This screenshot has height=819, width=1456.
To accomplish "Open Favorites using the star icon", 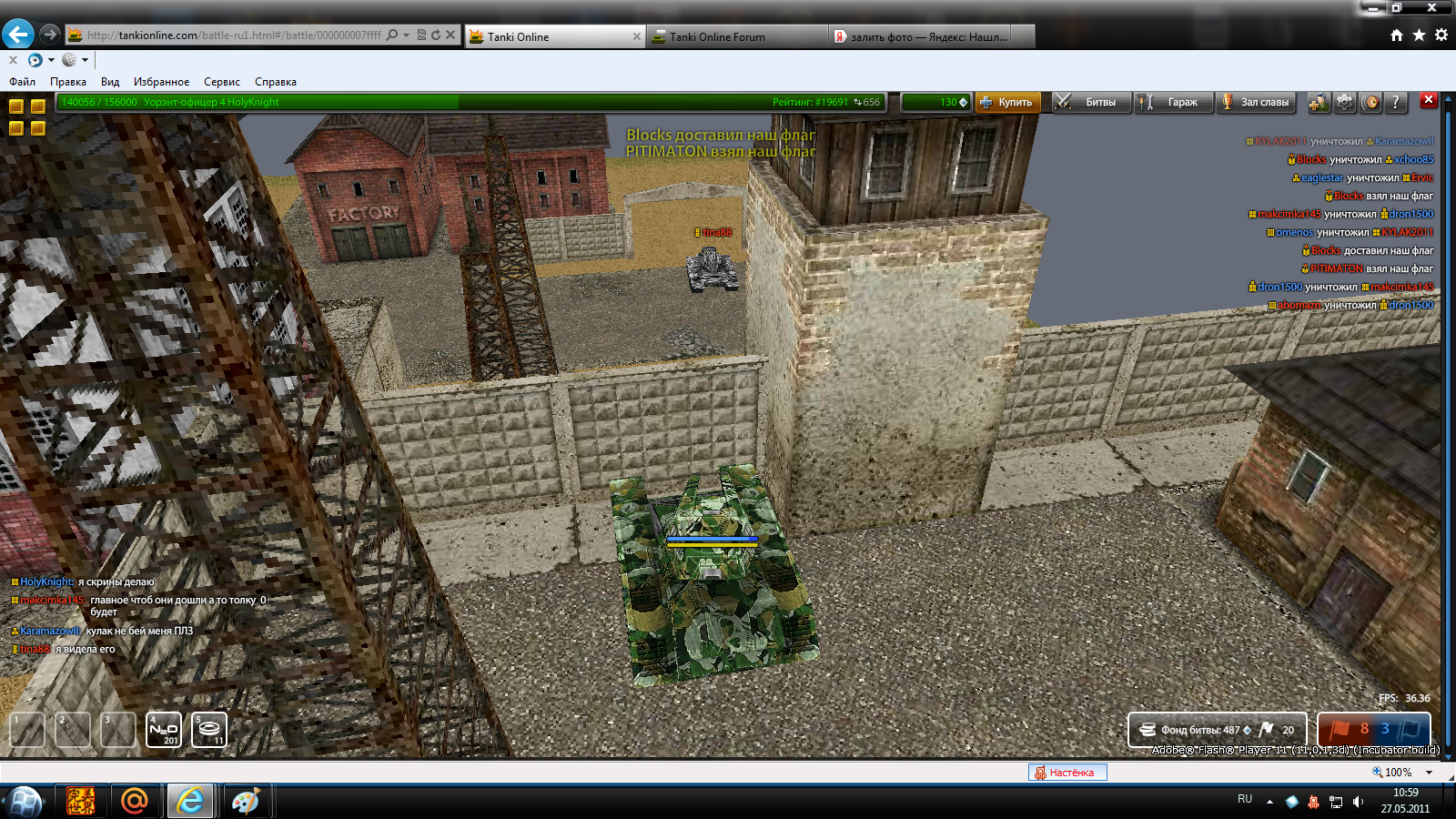I will (x=1419, y=35).
